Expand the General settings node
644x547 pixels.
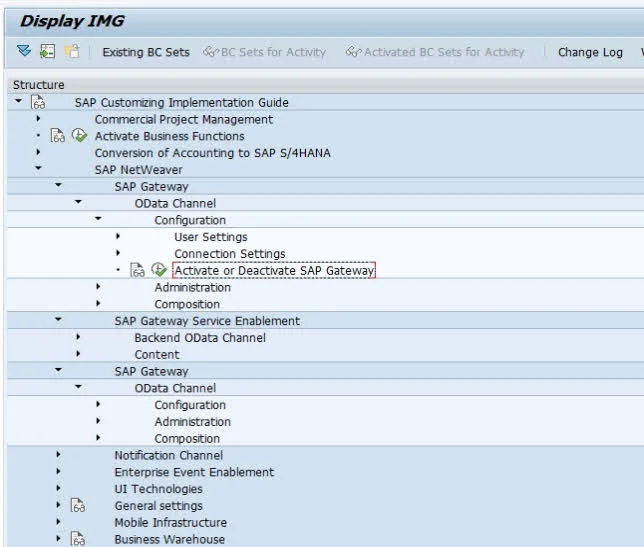point(58,505)
